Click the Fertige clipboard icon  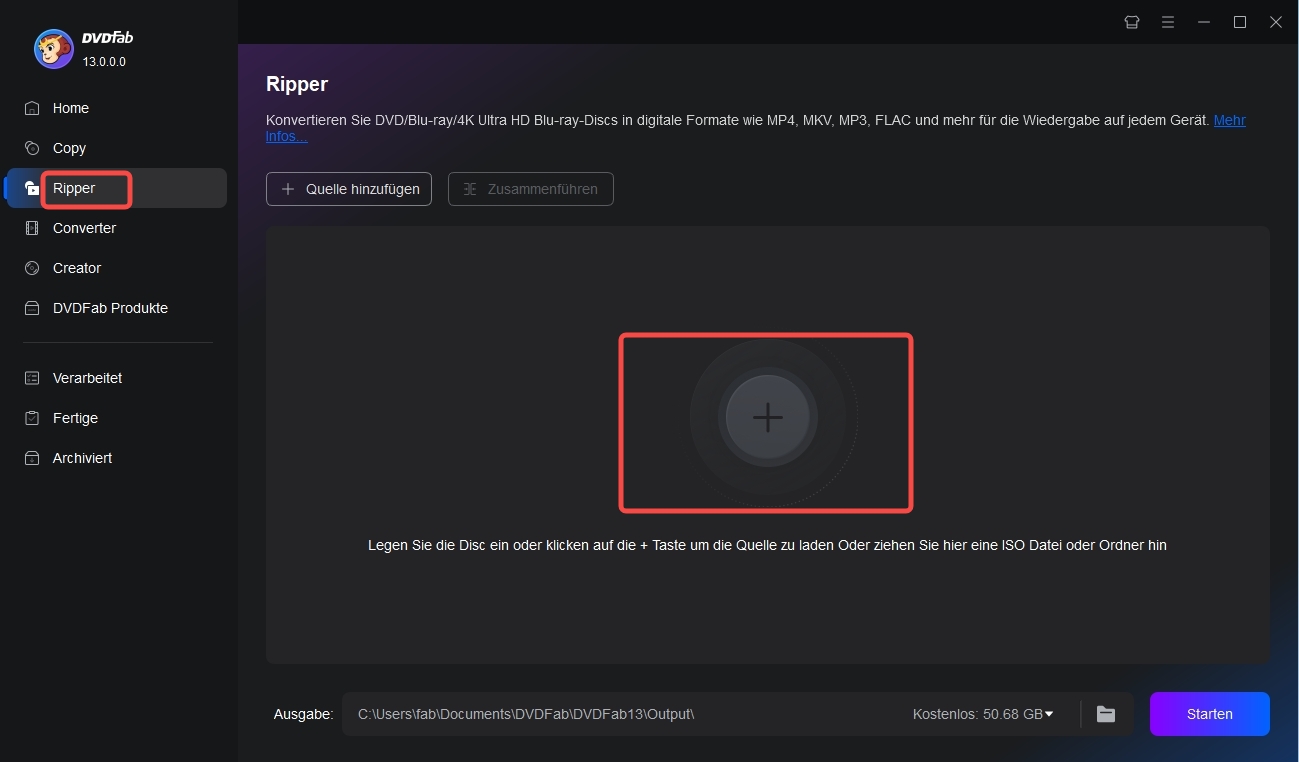click(32, 418)
